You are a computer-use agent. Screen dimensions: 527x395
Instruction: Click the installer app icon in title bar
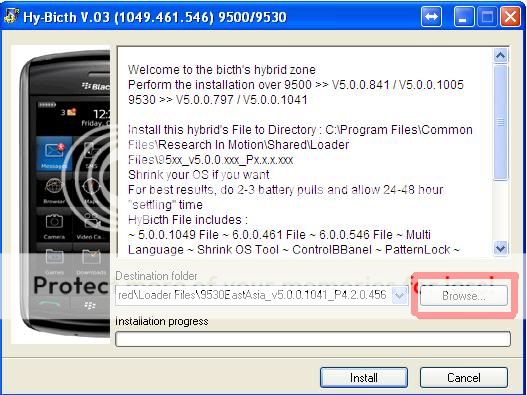11,16
